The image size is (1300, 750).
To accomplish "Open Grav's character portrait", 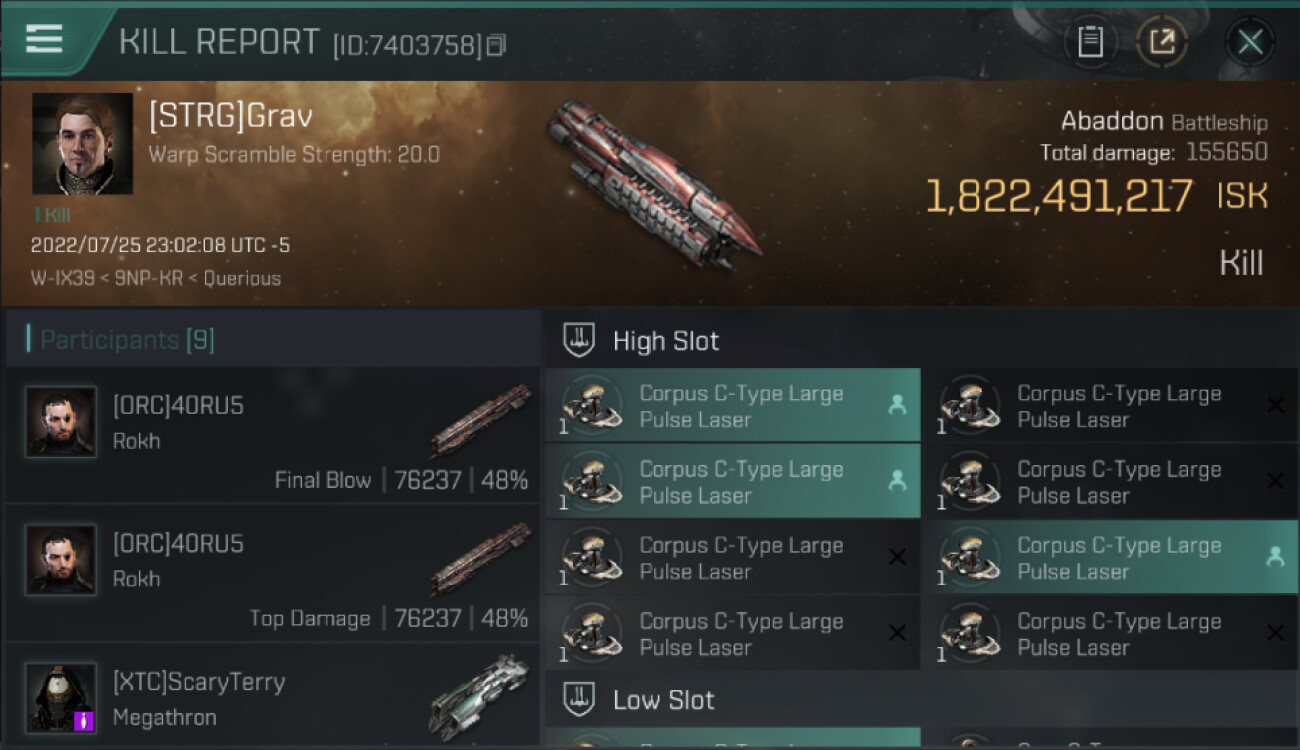I will (82, 143).
